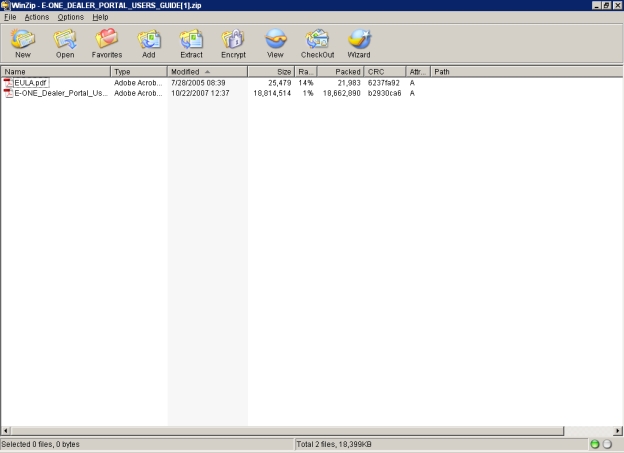Minimize the WinZip window
Viewport: 624px width, 453px height.
coord(597,5)
